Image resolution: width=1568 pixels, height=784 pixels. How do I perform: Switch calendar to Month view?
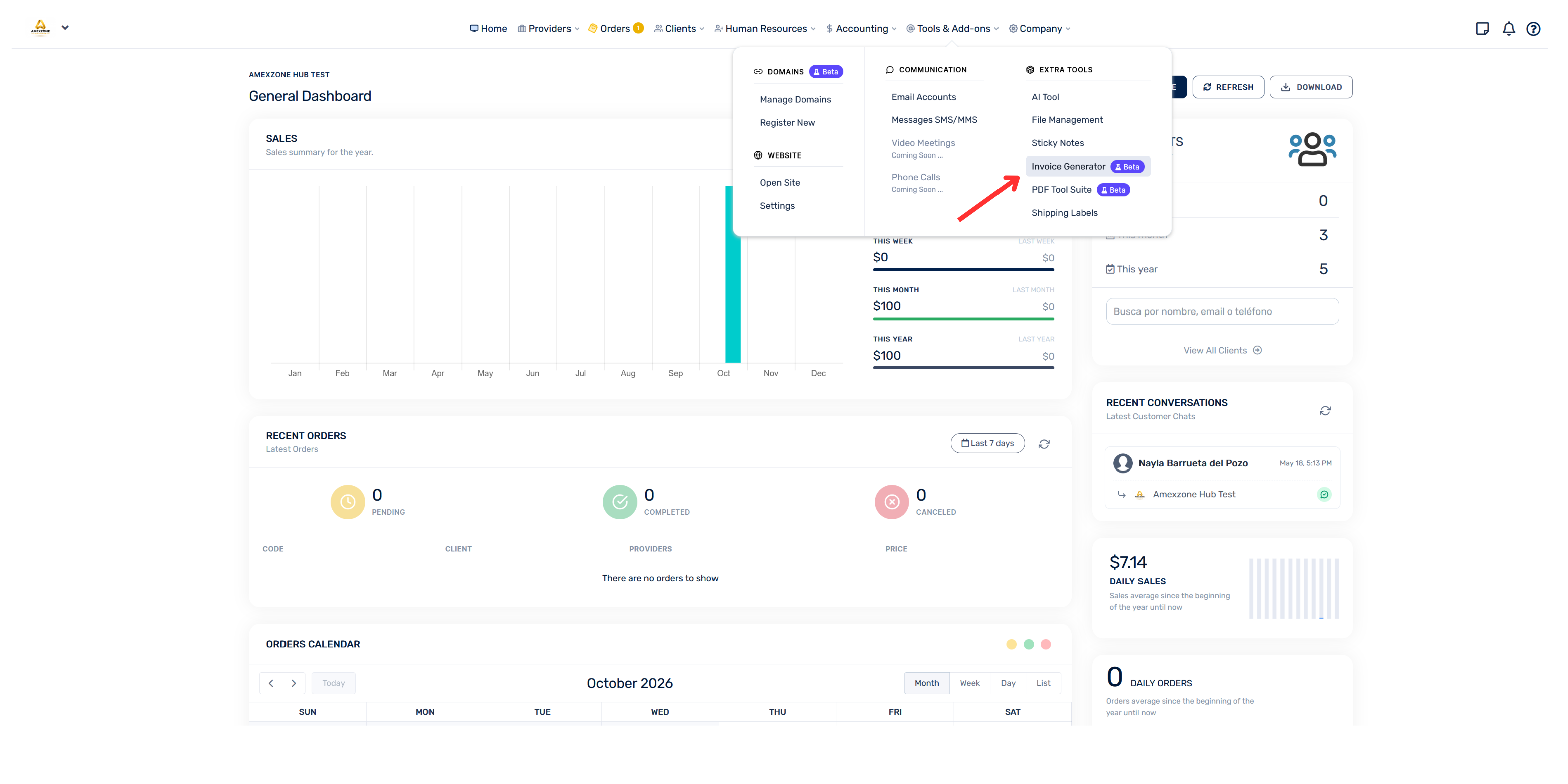926,683
